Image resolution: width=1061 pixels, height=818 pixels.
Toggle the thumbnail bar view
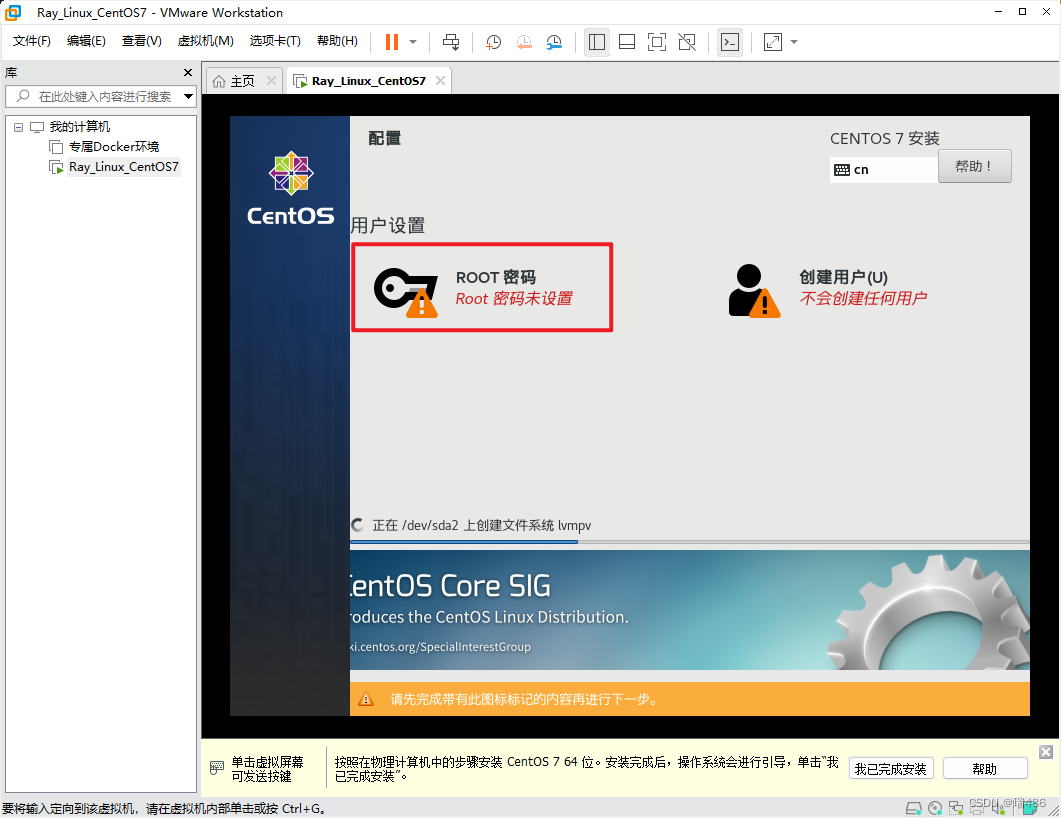point(627,41)
